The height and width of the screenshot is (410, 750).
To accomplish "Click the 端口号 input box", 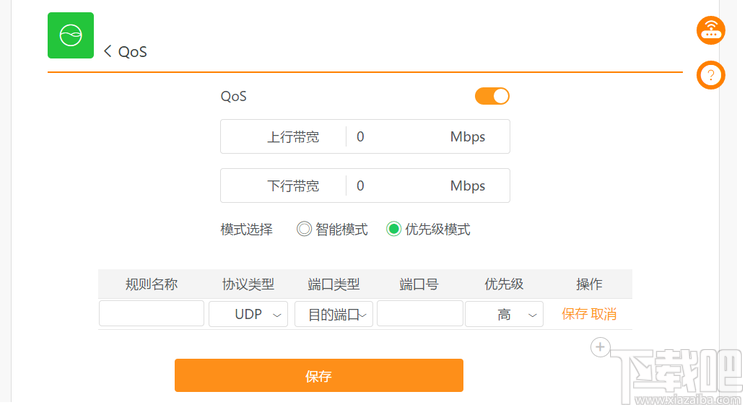I will [420, 314].
